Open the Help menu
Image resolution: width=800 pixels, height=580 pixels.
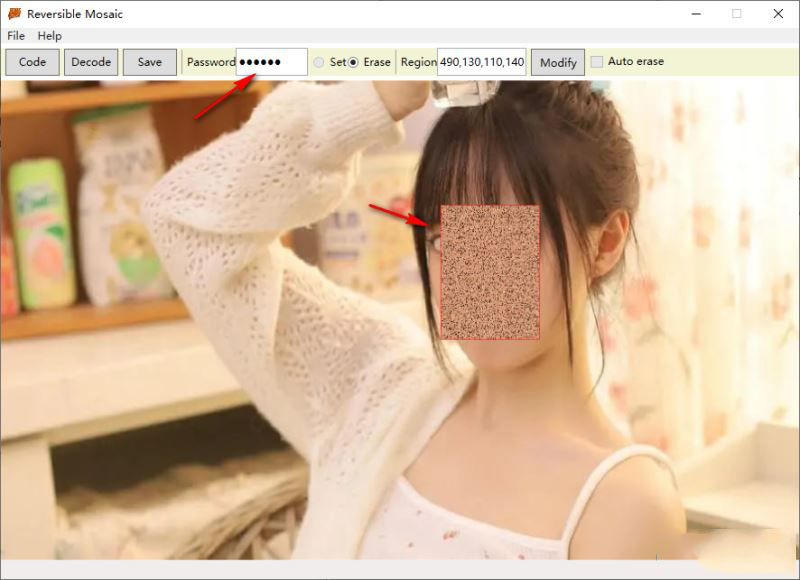(49, 36)
